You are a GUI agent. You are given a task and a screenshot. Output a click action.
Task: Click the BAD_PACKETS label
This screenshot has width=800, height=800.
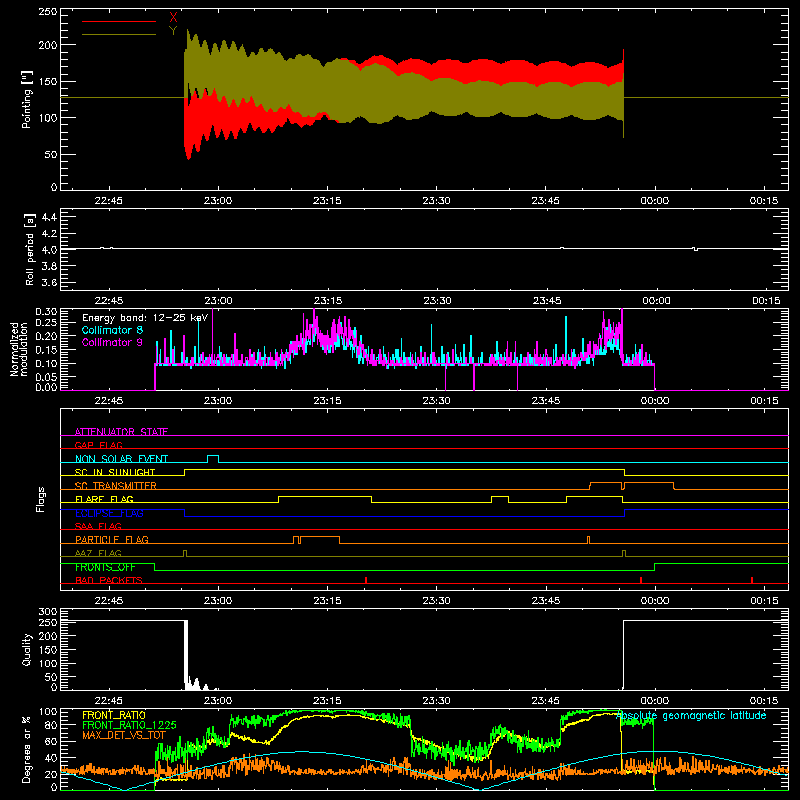point(109,580)
